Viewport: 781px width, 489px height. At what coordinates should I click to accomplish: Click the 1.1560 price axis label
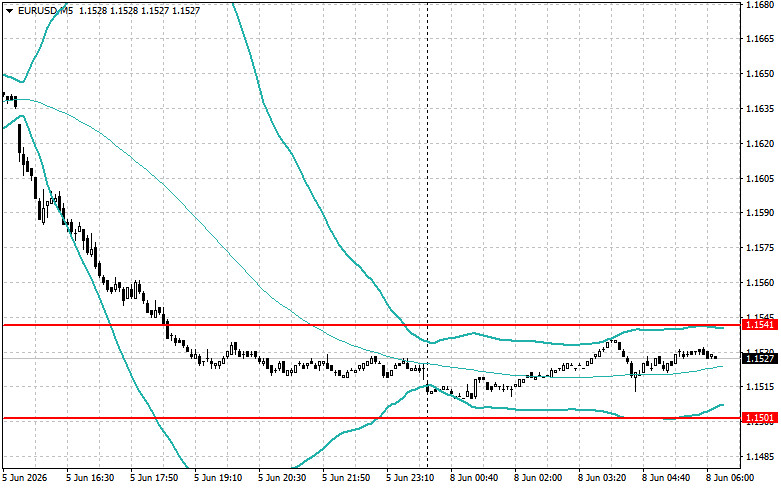tap(760, 283)
